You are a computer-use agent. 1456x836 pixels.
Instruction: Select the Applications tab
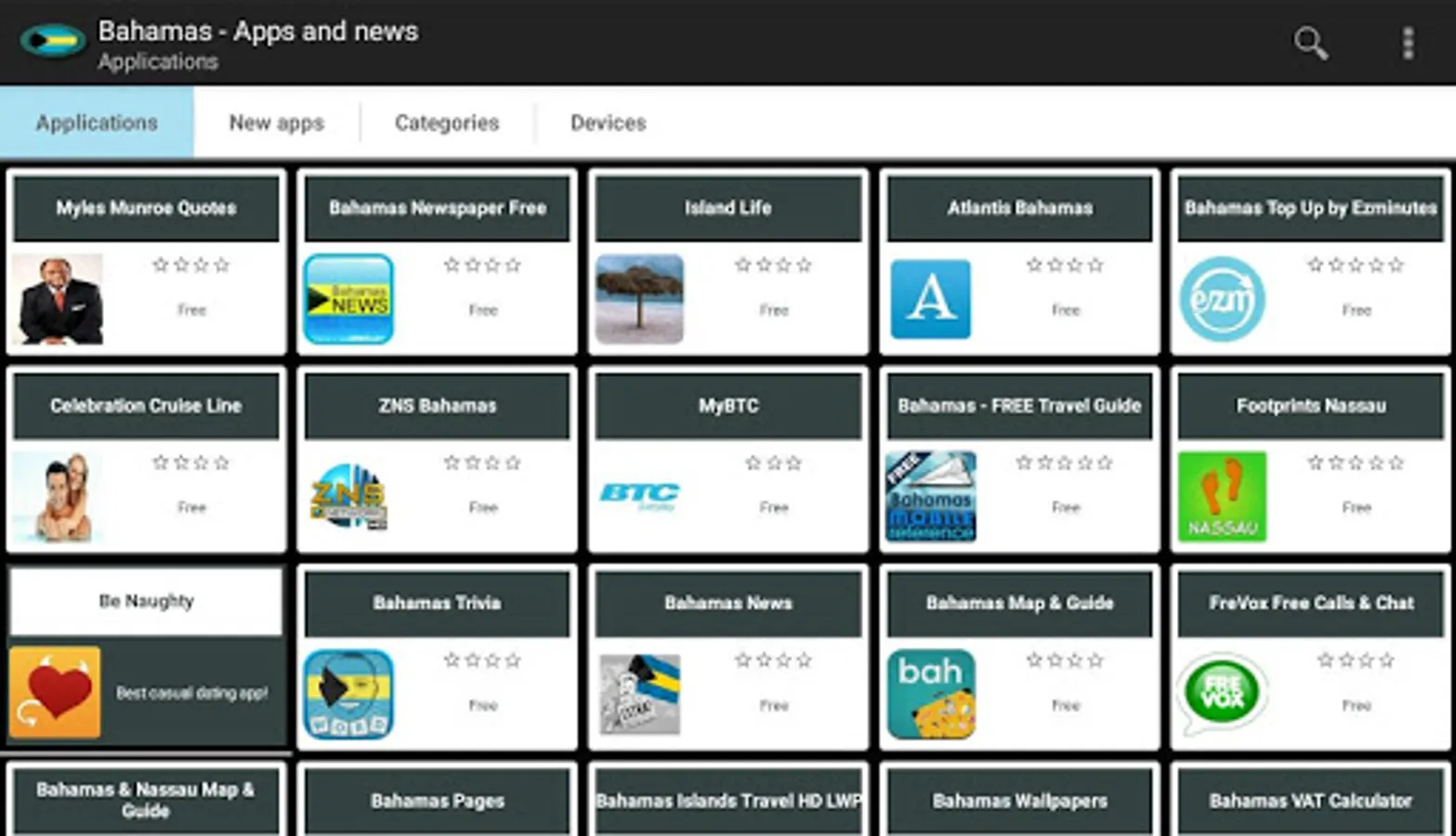[97, 123]
